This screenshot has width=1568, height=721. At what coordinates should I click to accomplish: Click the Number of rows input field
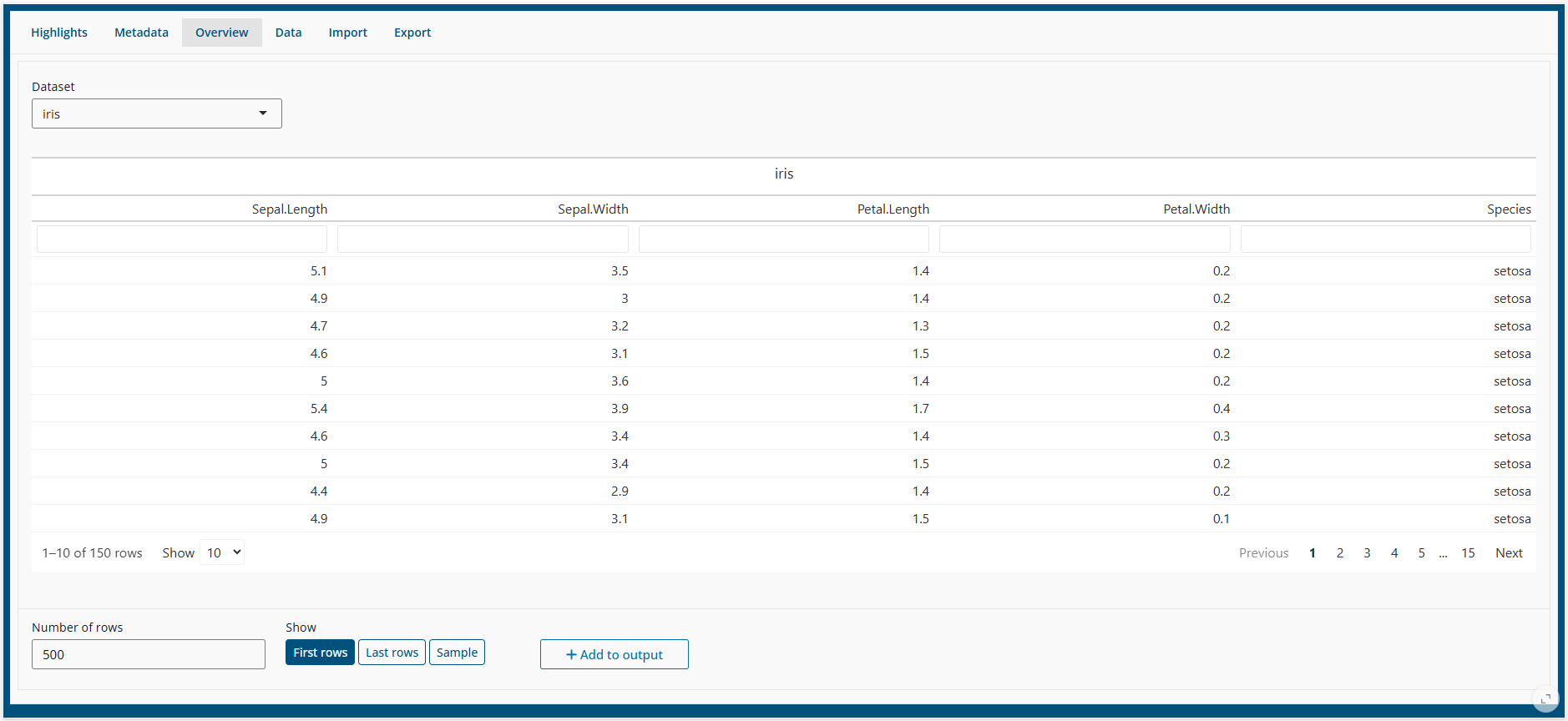[149, 654]
